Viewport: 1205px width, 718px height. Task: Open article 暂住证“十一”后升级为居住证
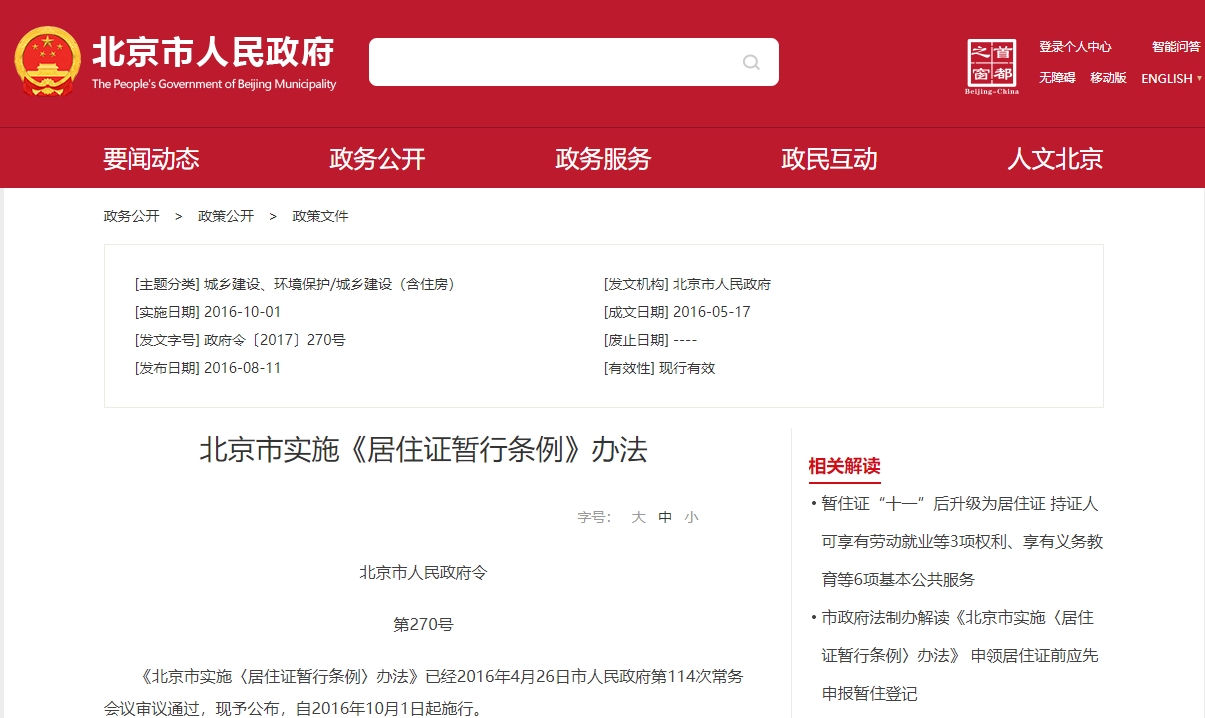tap(962, 541)
